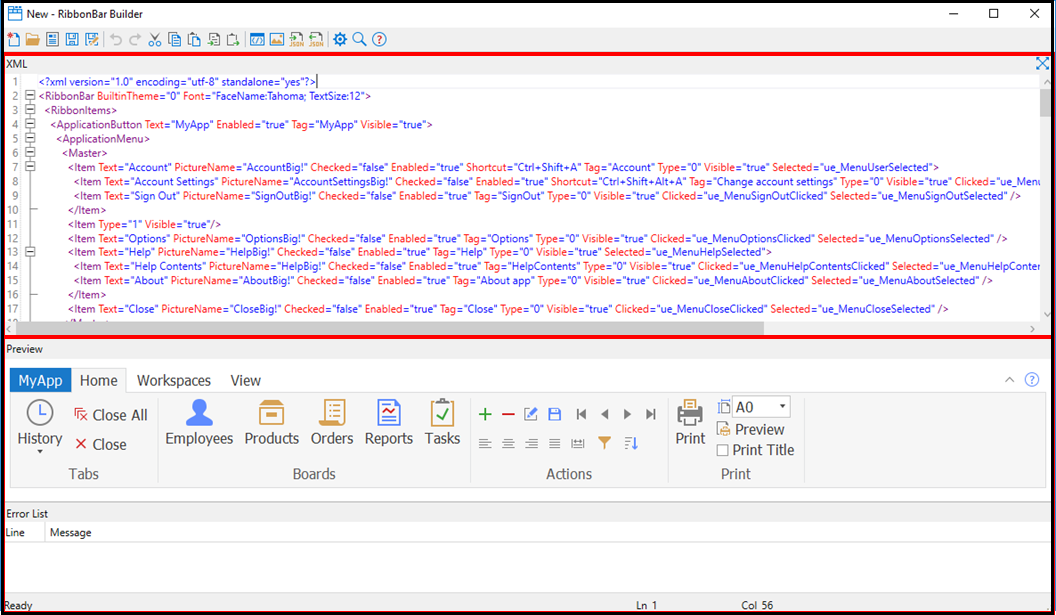Viewport: 1056px width, 615px height.
Task: Click the Reports ribbon icon
Action: click(x=388, y=422)
